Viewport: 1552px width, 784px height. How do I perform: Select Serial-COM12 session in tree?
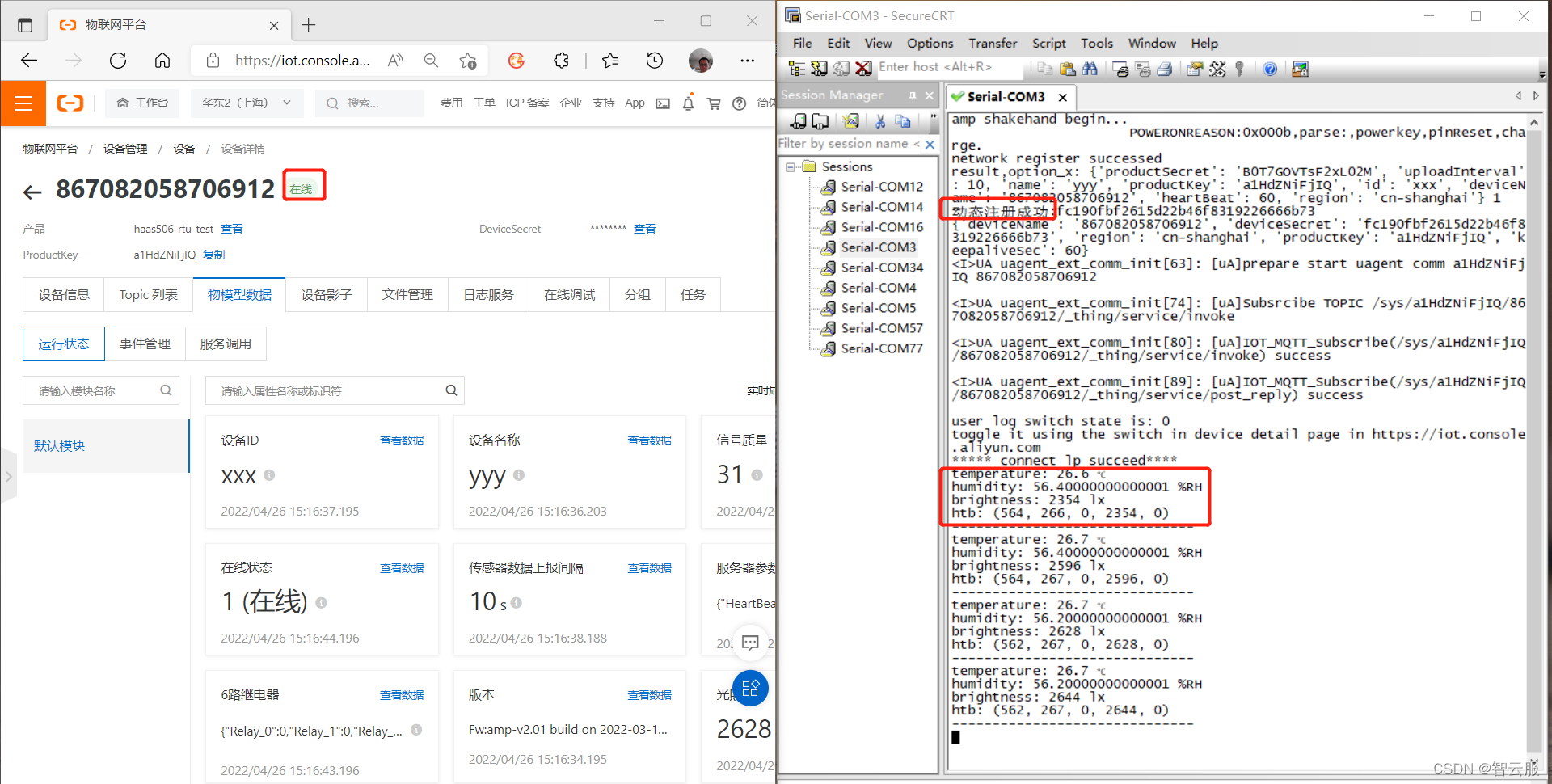(881, 187)
